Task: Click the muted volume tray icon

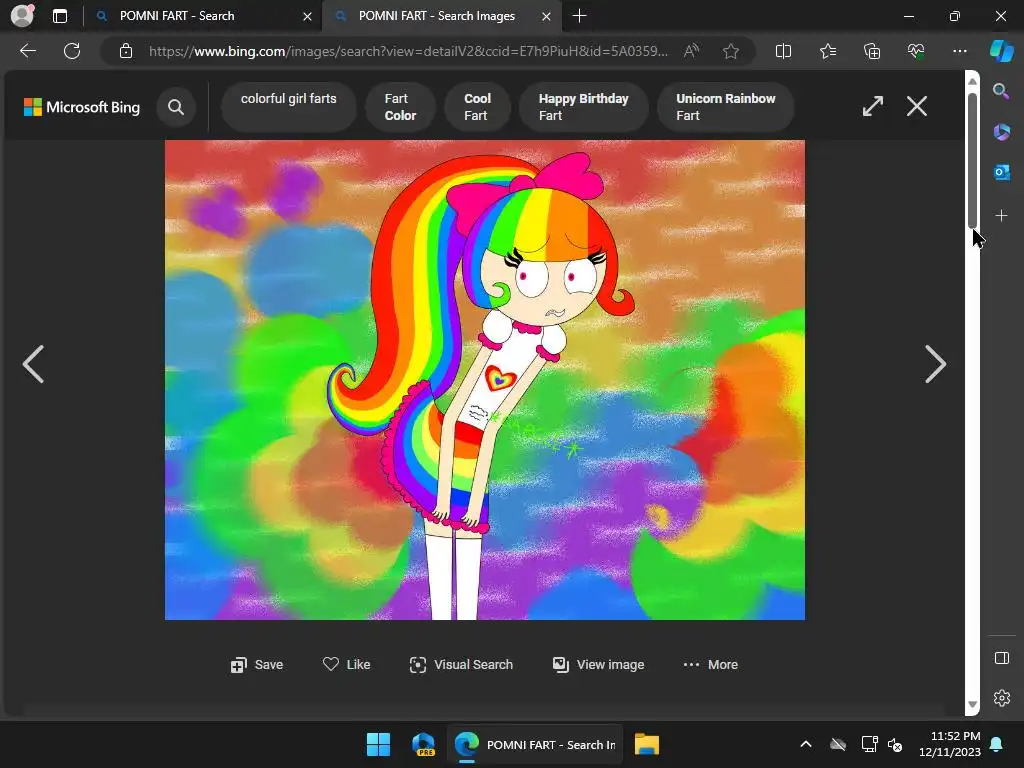Action: 895,744
